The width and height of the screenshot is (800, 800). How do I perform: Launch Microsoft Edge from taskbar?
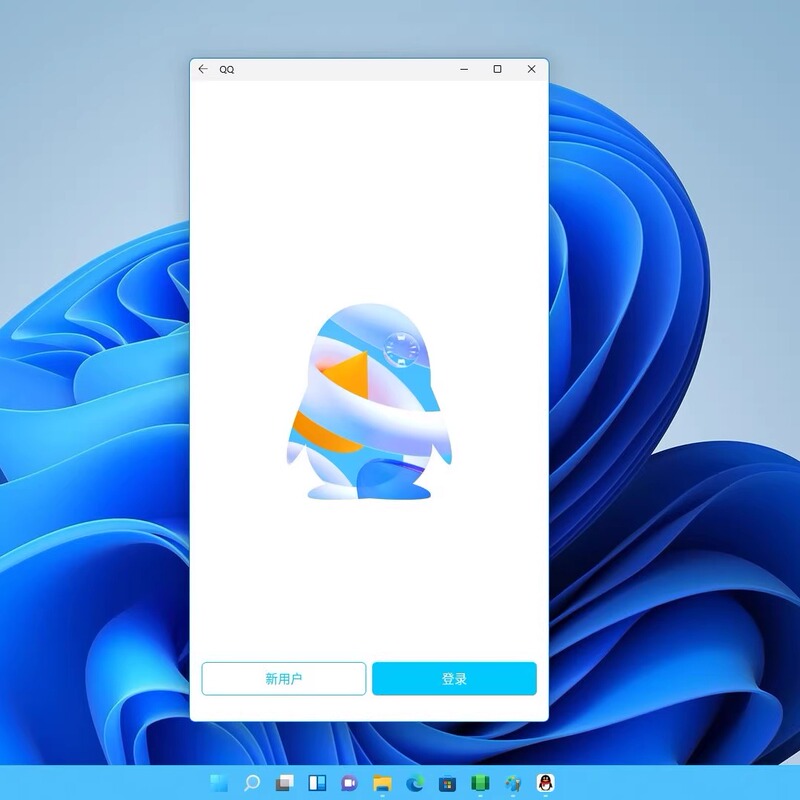[415, 783]
